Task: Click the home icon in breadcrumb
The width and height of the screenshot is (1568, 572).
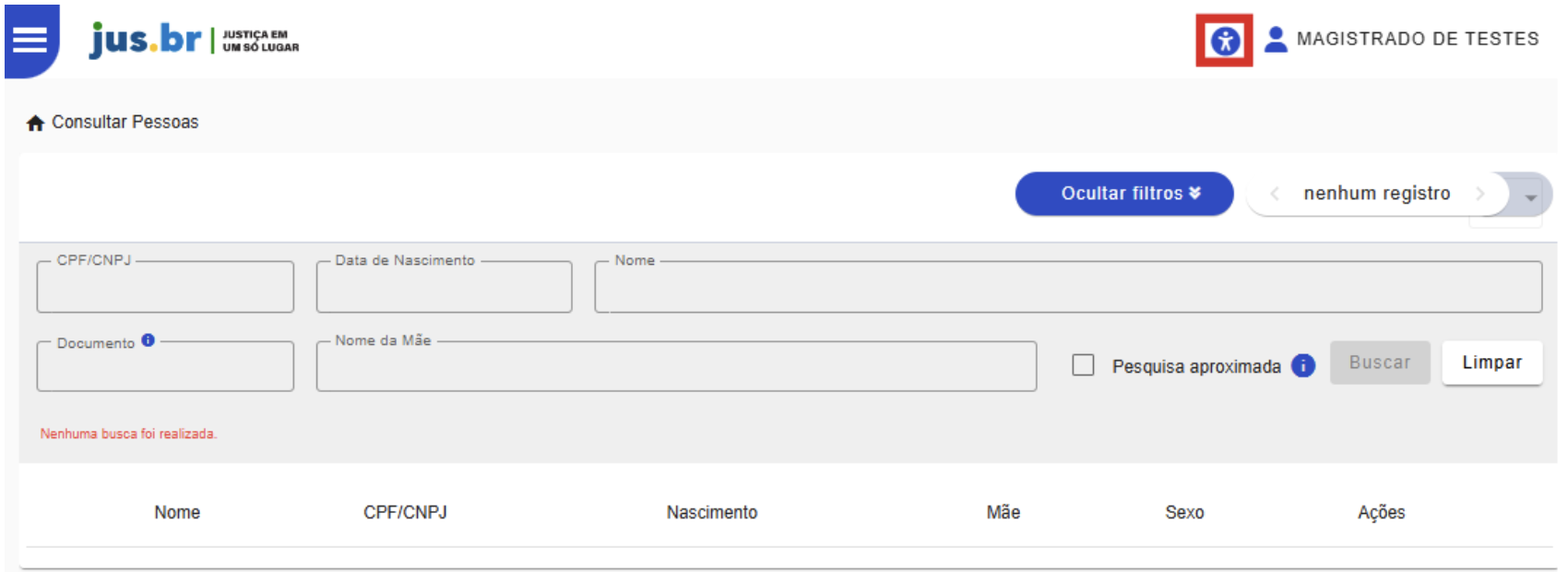Action: click(x=35, y=123)
